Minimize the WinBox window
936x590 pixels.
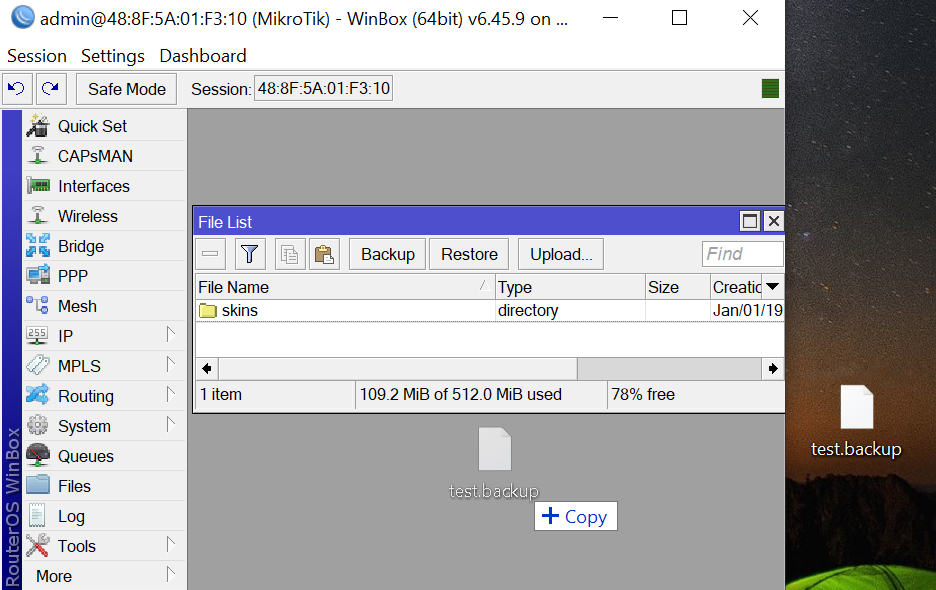[610, 18]
